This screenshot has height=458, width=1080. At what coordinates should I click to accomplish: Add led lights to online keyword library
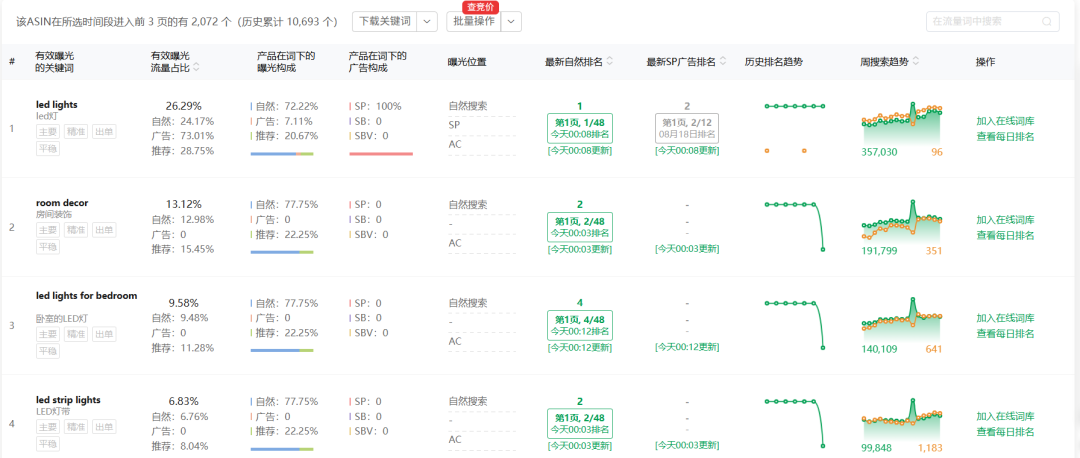1005,121
